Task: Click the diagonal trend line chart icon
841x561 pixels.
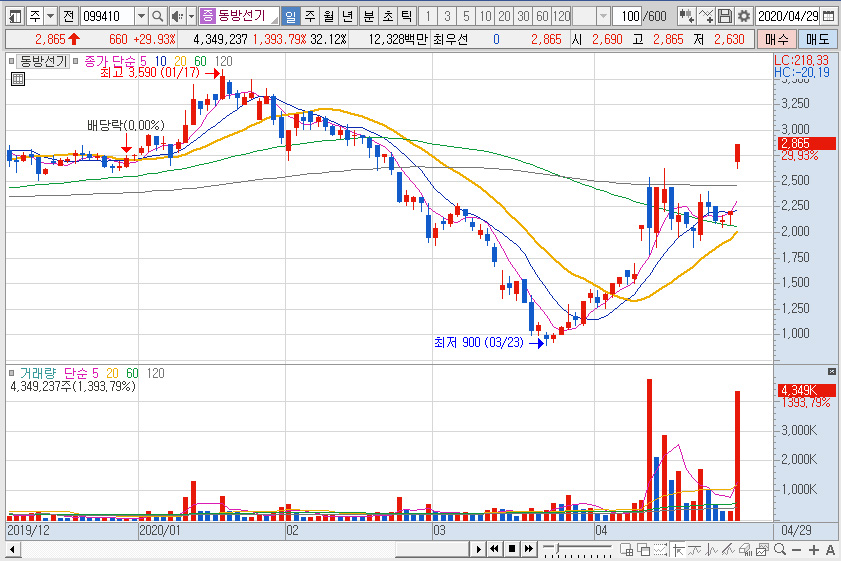Action: [x=728, y=549]
